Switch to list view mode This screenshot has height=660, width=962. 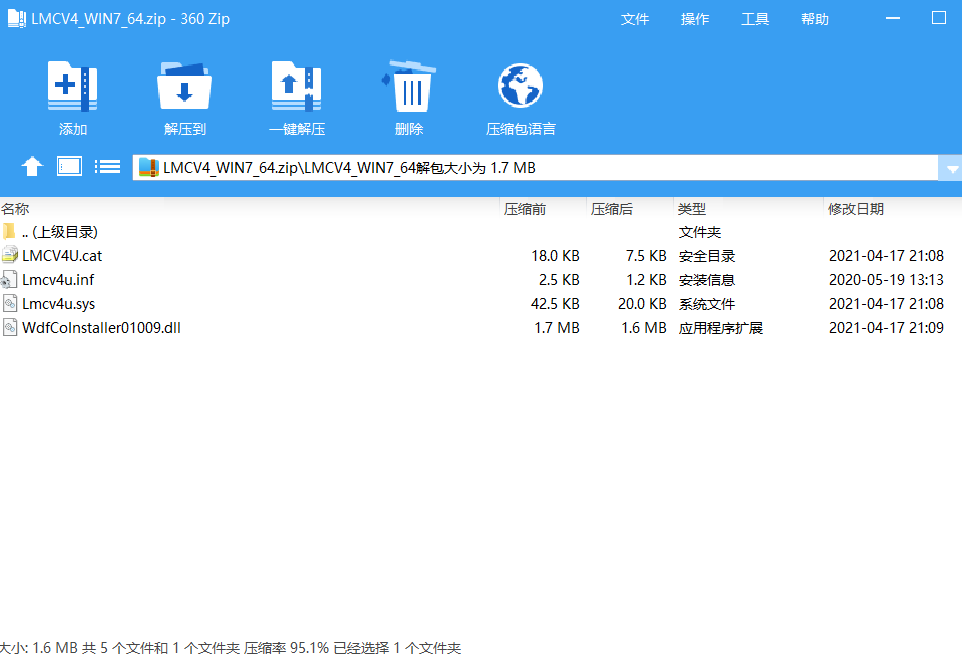point(107,166)
